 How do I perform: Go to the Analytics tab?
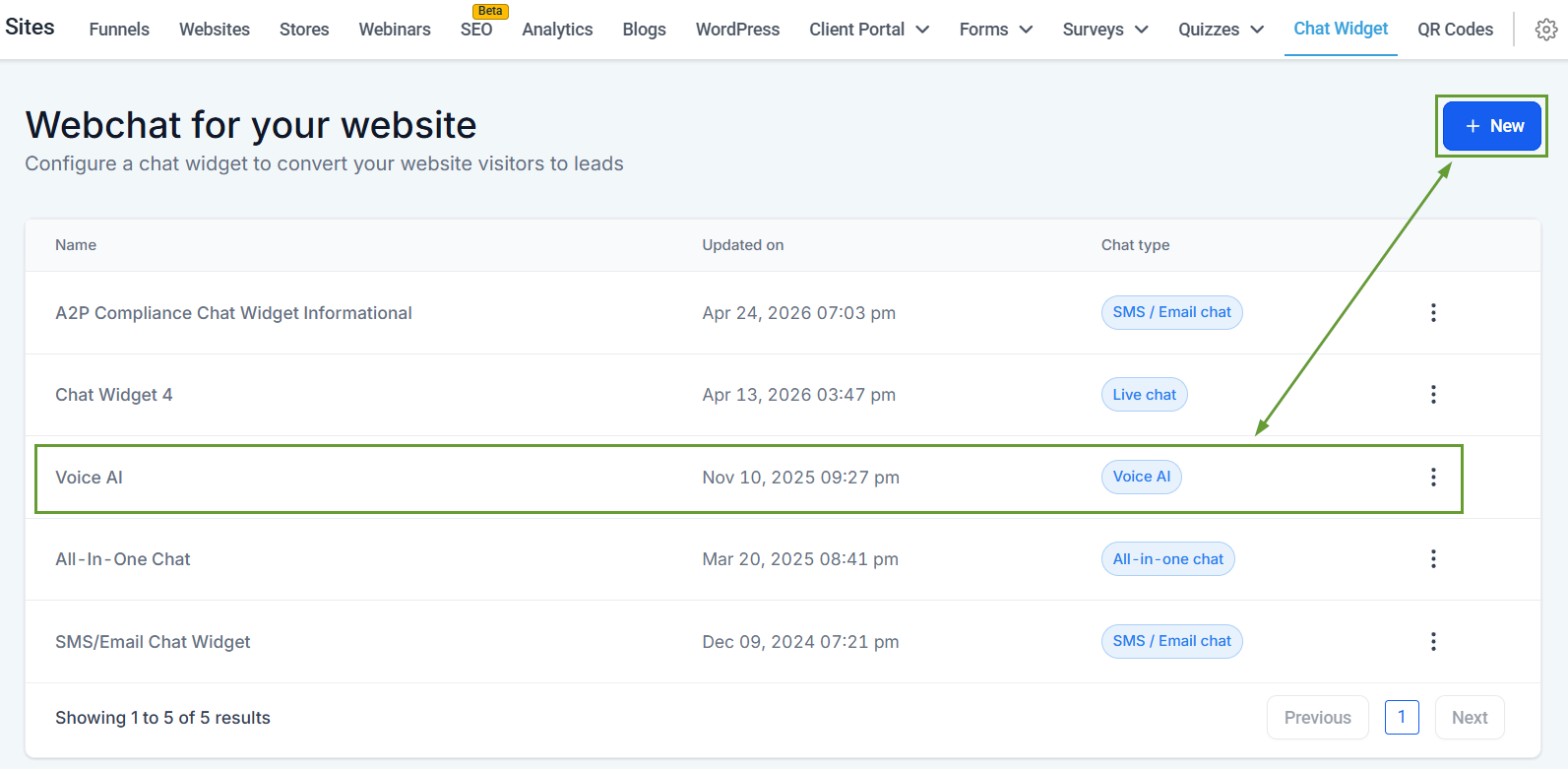point(557,30)
